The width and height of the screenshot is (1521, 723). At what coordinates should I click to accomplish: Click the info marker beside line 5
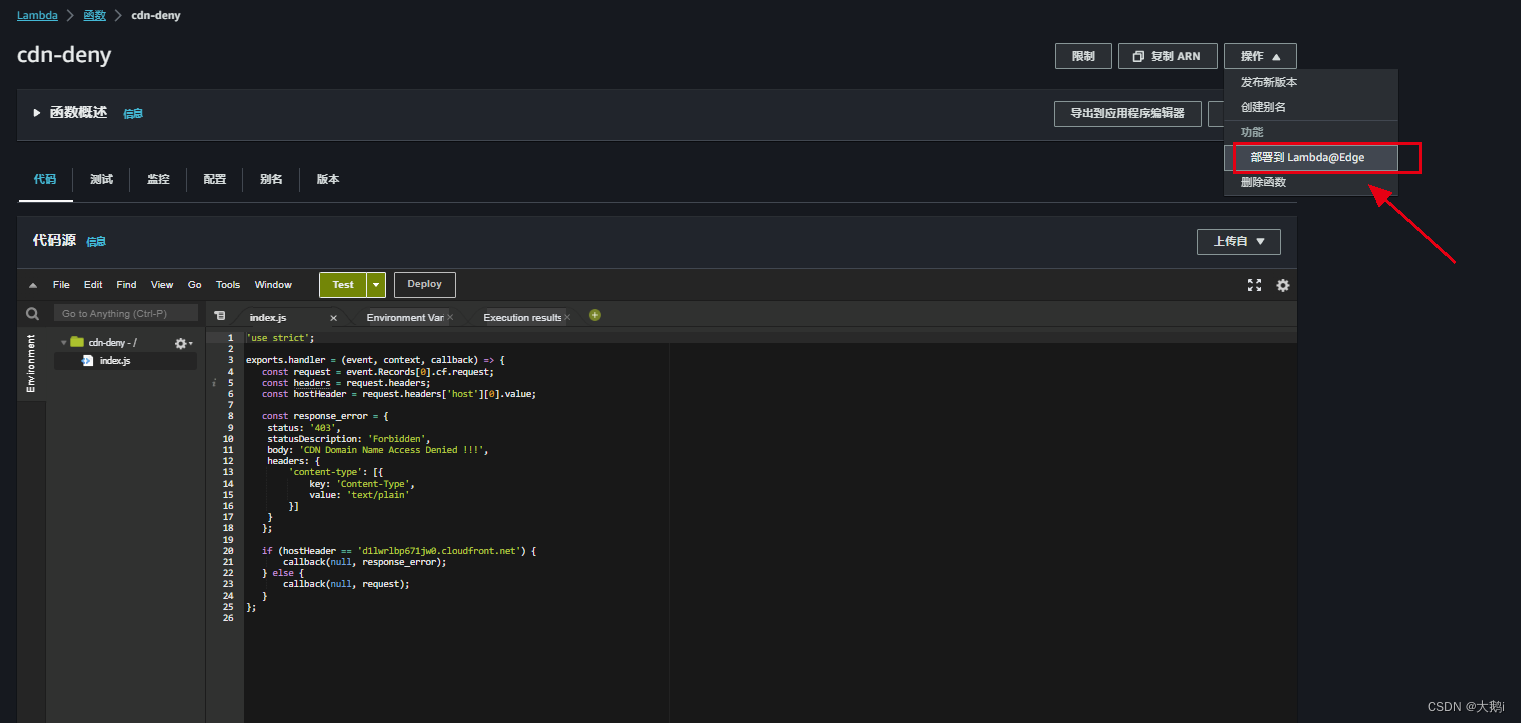[214, 383]
